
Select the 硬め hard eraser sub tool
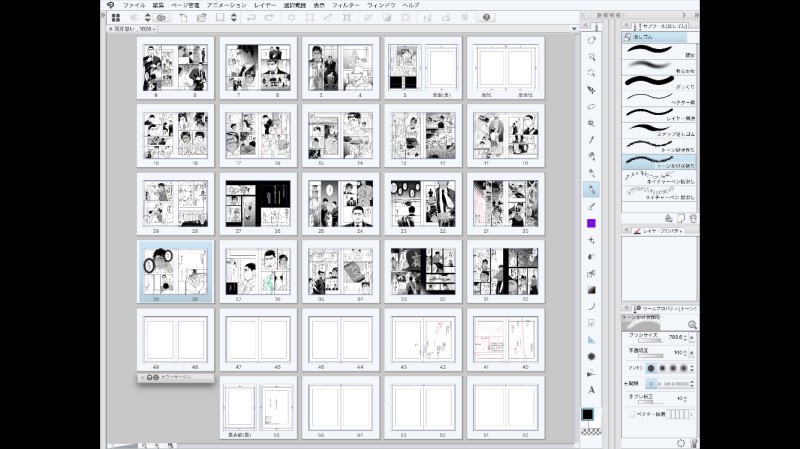[x=659, y=51]
